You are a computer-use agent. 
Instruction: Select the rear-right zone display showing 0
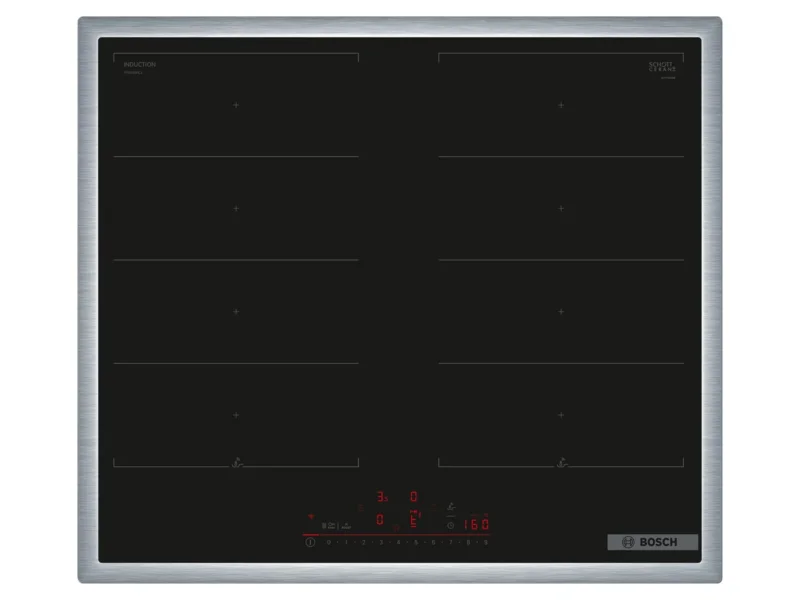414,496
